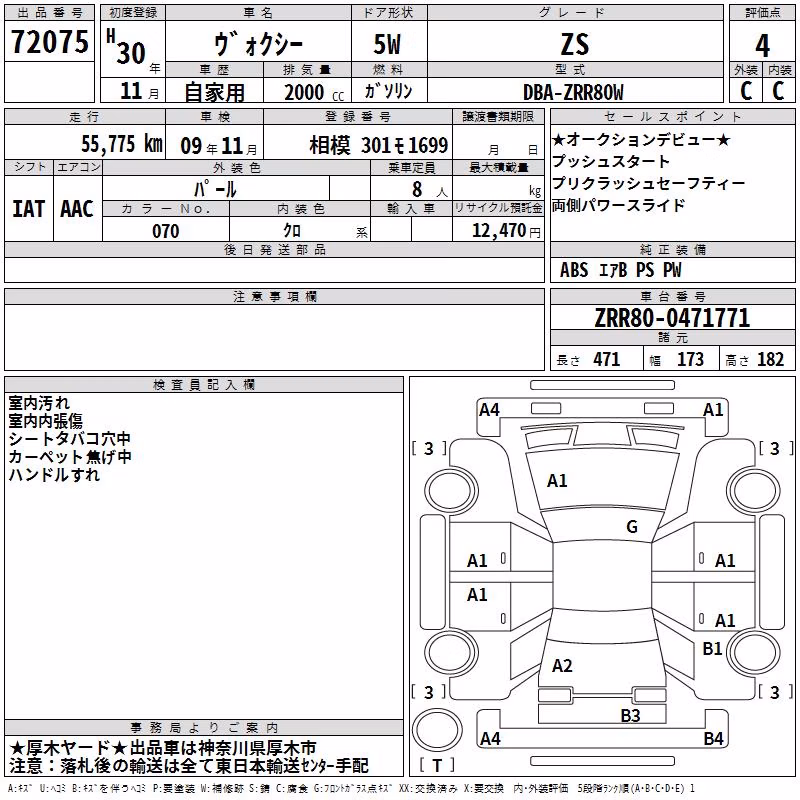The image size is (800, 800).
Task: Select the inspection expiry 09年11月
Action: coord(219,146)
